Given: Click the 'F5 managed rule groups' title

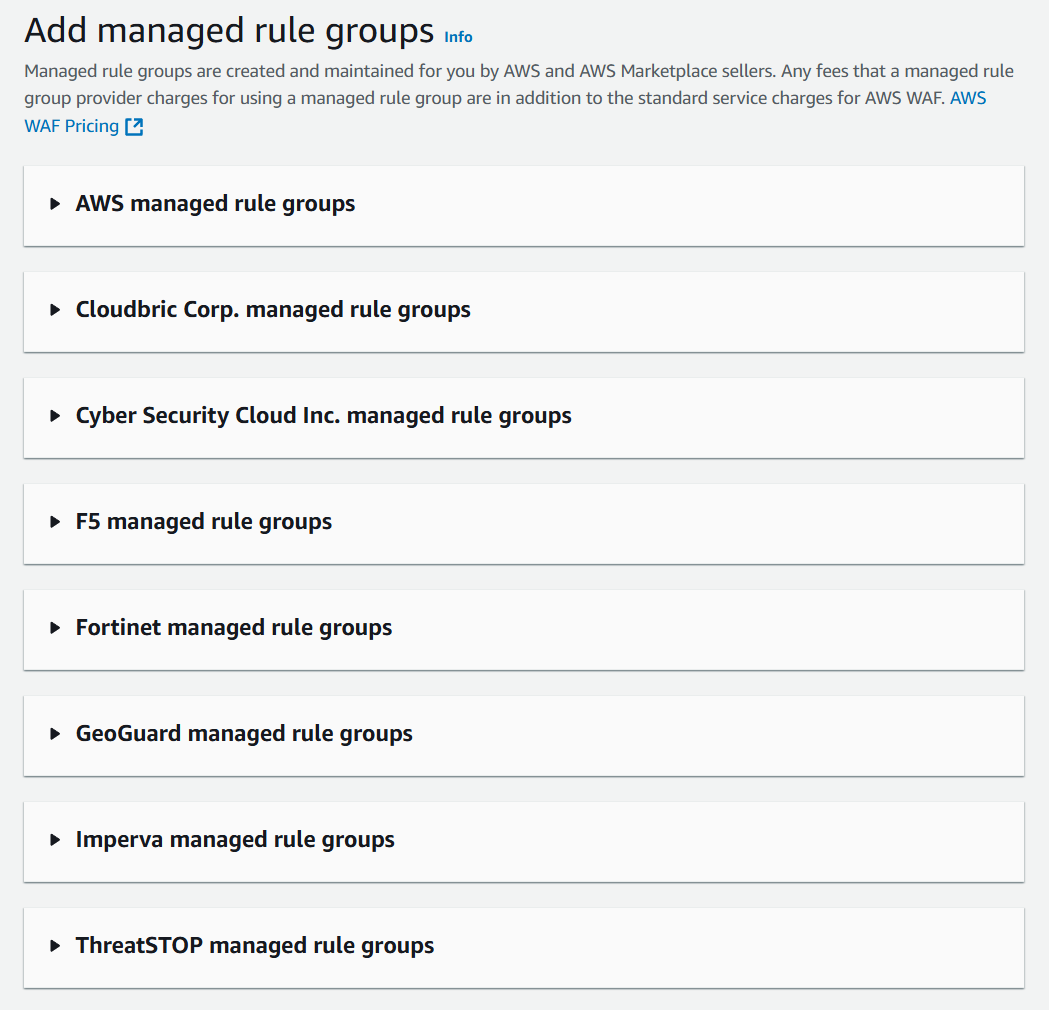Looking at the screenshot, I should coord(204,522).
